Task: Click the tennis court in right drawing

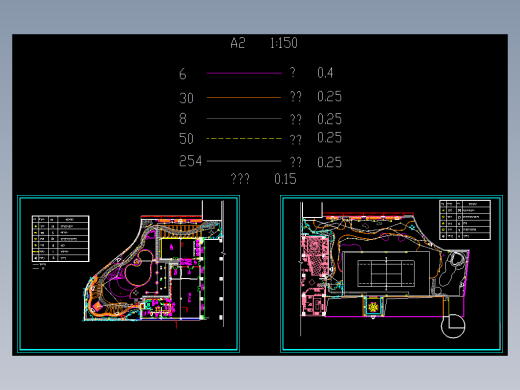Action: pos(386,274)
